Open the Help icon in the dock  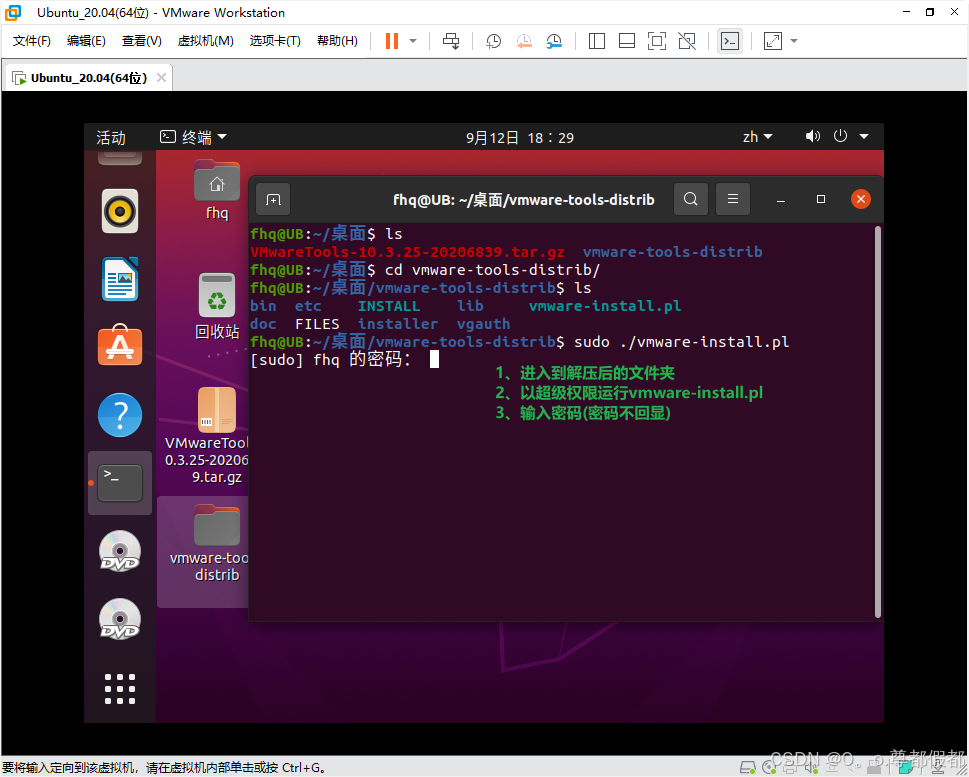[x=120, y=415]
